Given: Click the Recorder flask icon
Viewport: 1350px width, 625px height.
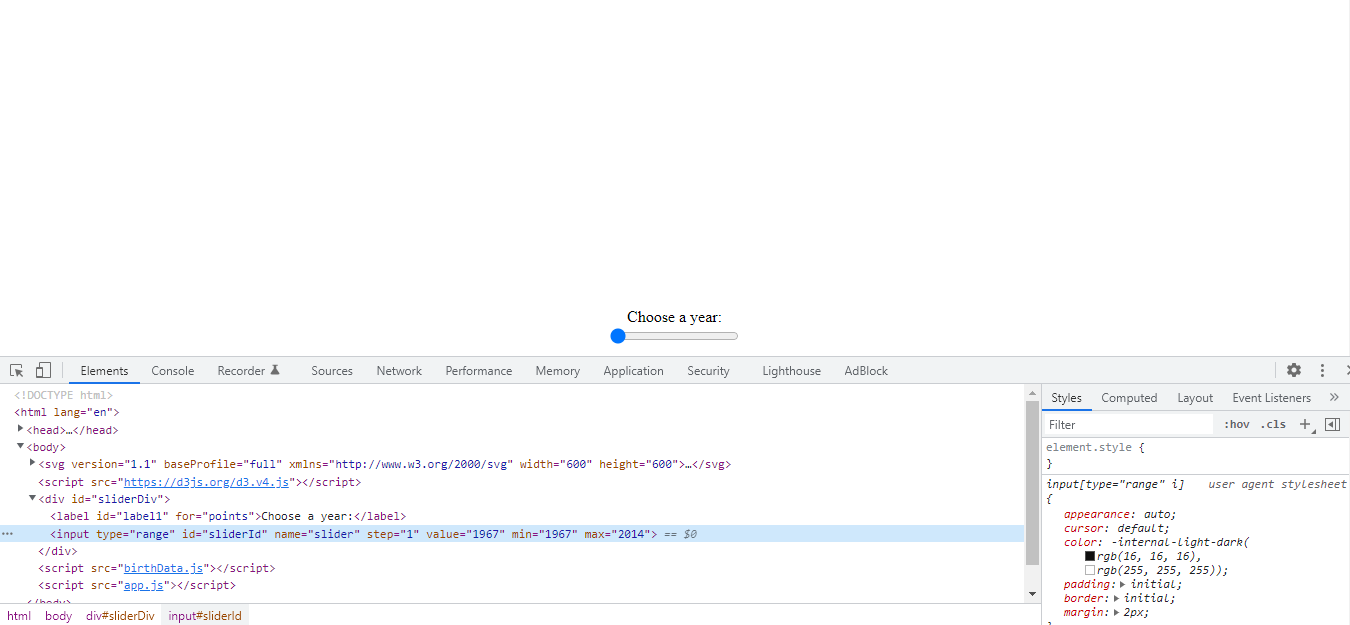Looking at the screenshot, I should point(275,370).
